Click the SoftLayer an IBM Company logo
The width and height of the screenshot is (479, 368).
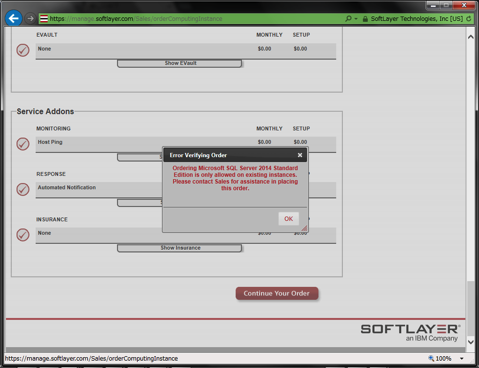click(410, 332)
